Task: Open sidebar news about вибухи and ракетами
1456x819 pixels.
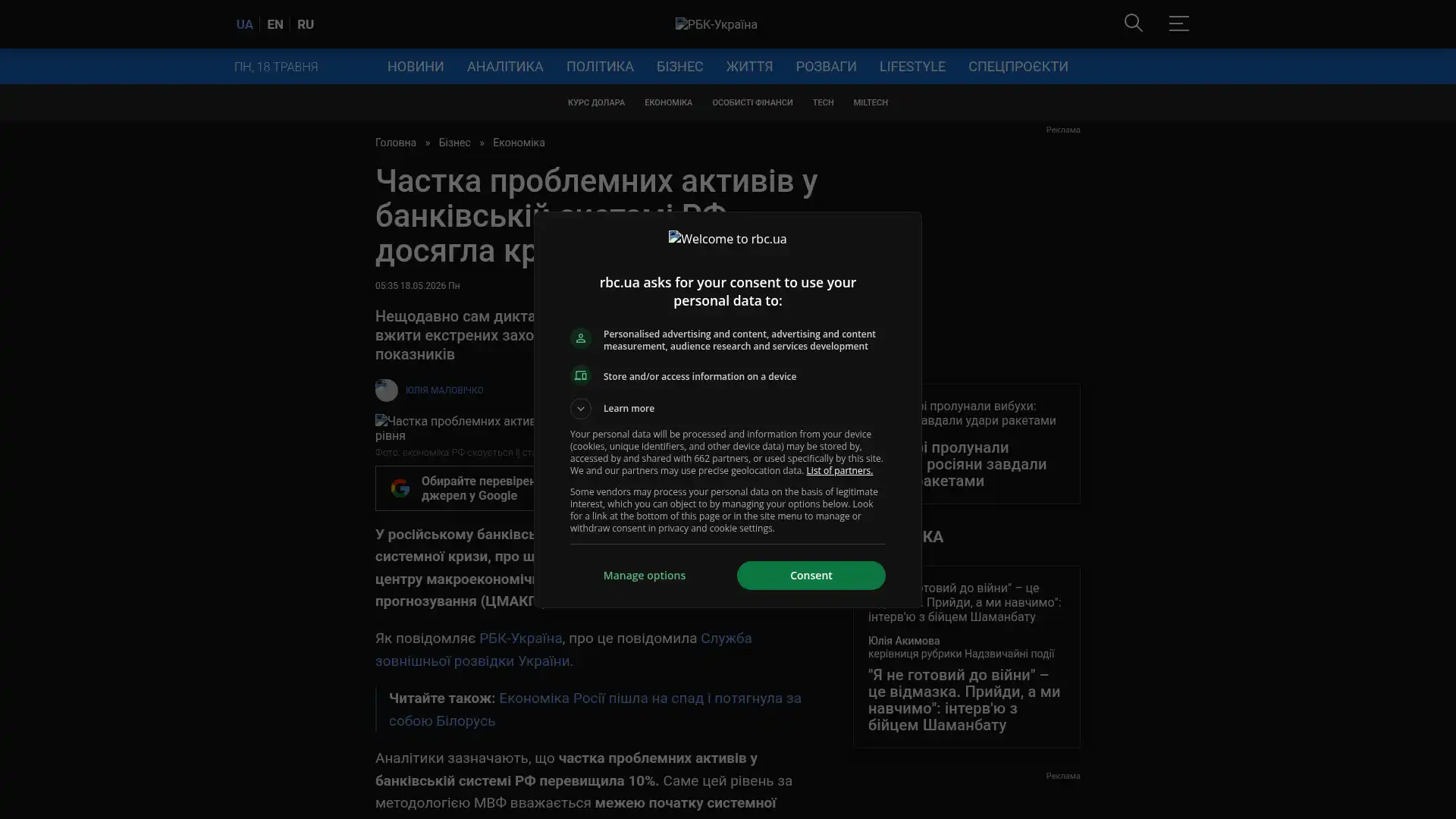Action: point(984,464)
